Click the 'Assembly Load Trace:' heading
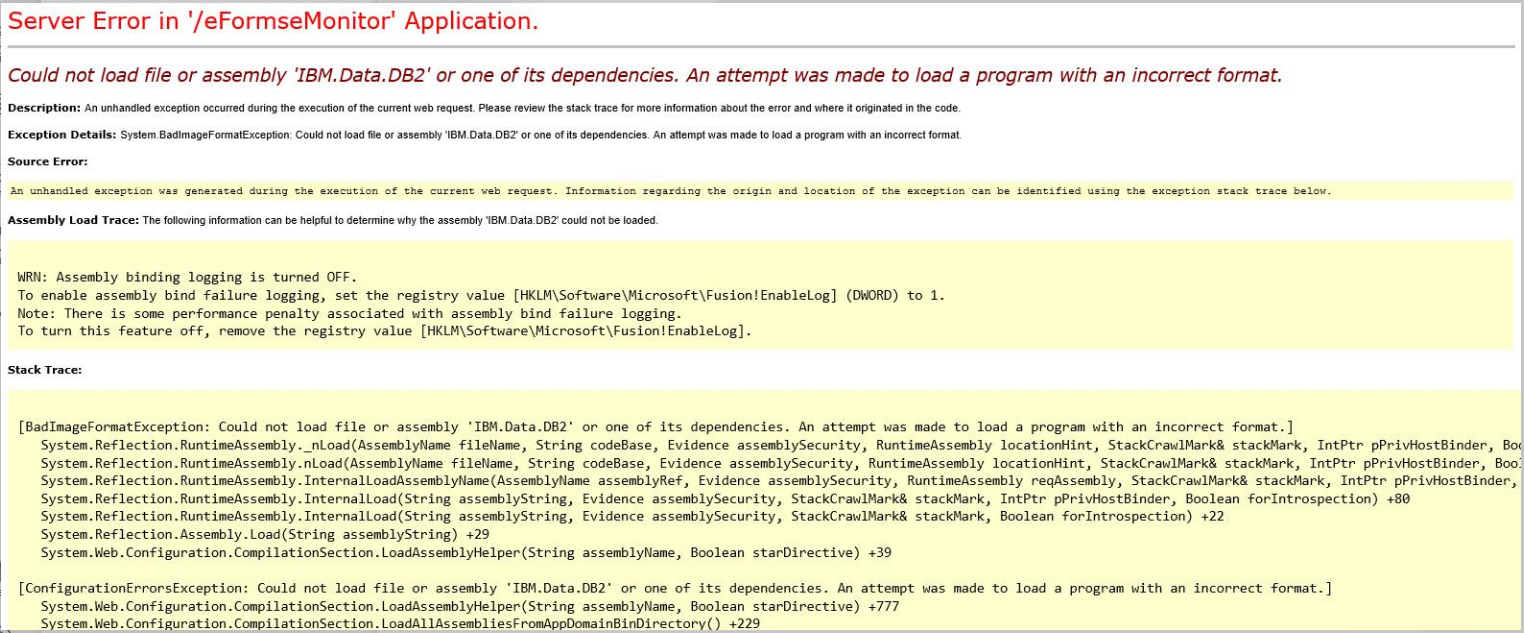 pyautogui.click(x=70, y=217)
